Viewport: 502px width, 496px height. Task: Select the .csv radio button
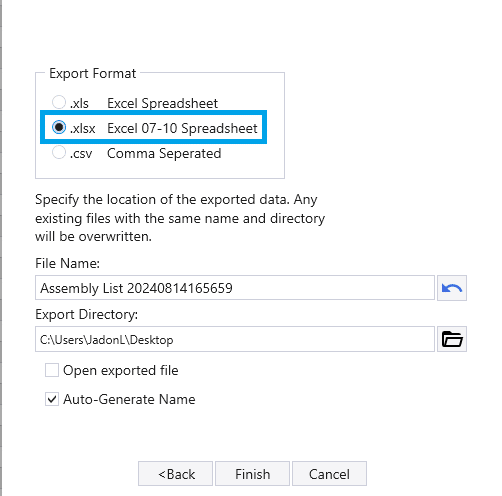click(59, 152)
